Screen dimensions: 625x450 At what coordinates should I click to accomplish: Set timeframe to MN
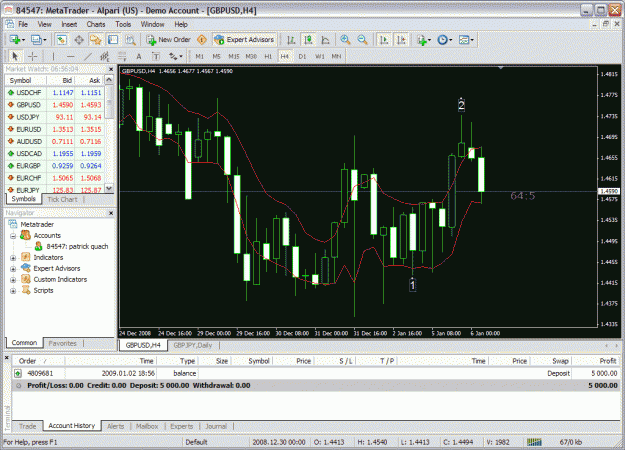coord(336,56)
